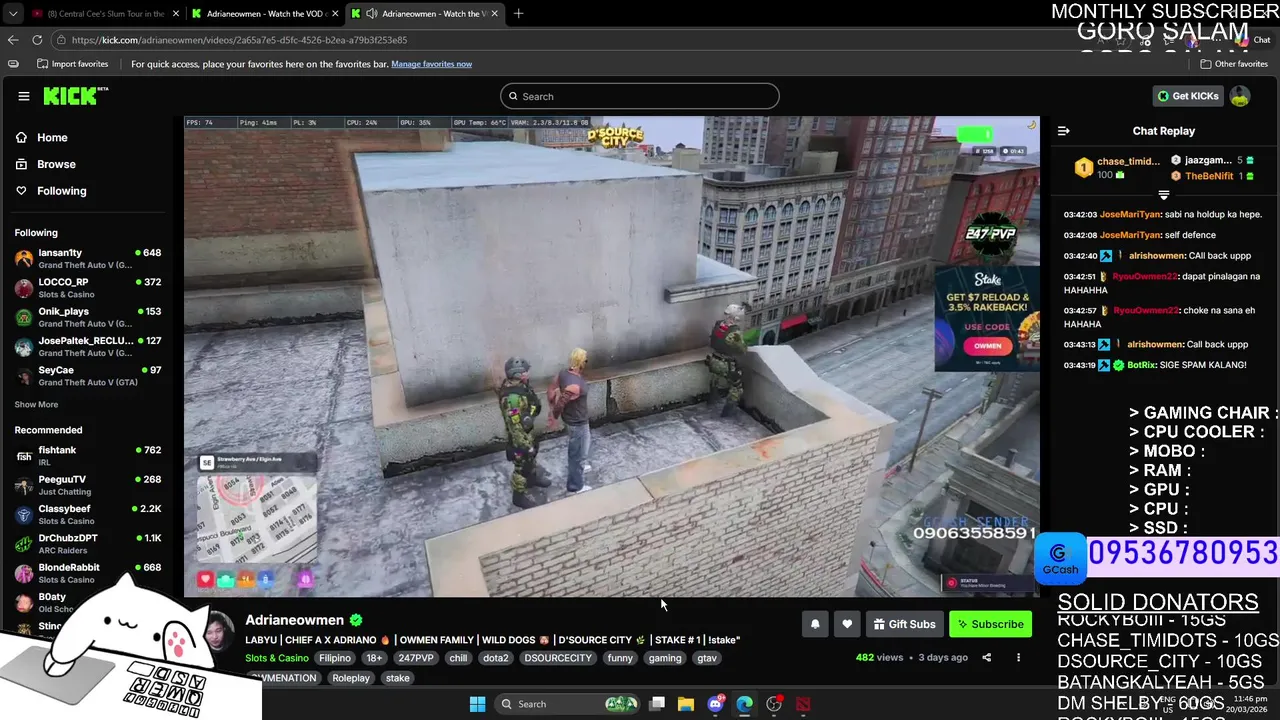Open the browser tab list dropdown
The height and width of the screenshot is (720, 1280).
click(13, 14)
